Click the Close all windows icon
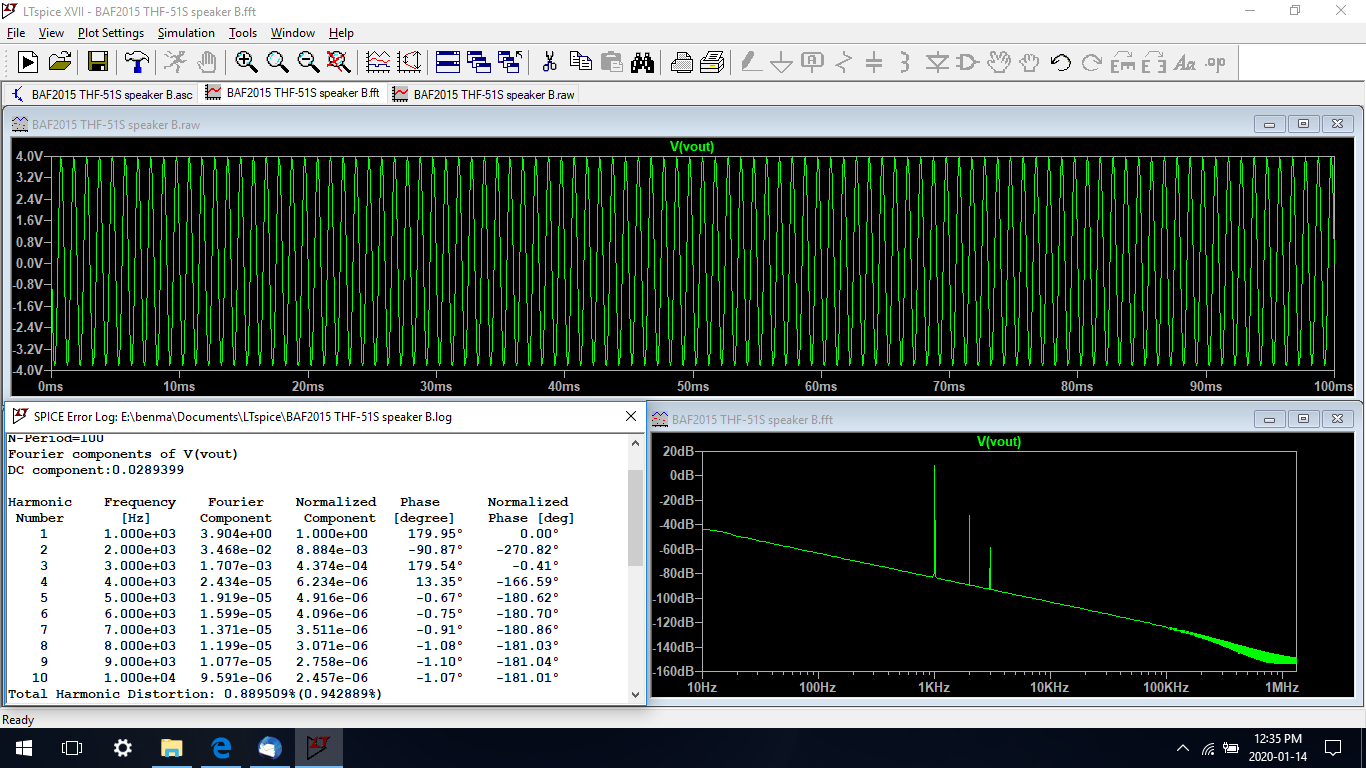 tap(510, 62)
